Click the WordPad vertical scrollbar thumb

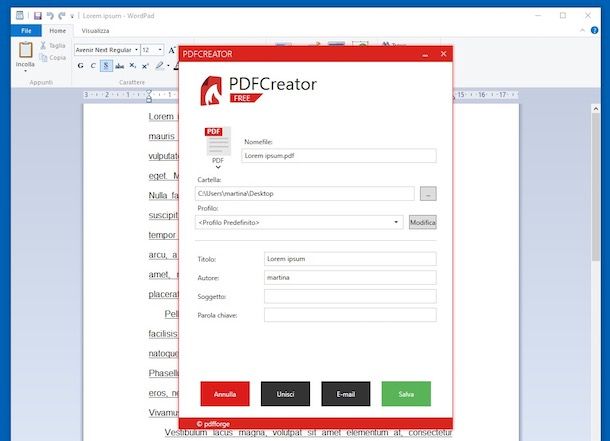(596, 187)
